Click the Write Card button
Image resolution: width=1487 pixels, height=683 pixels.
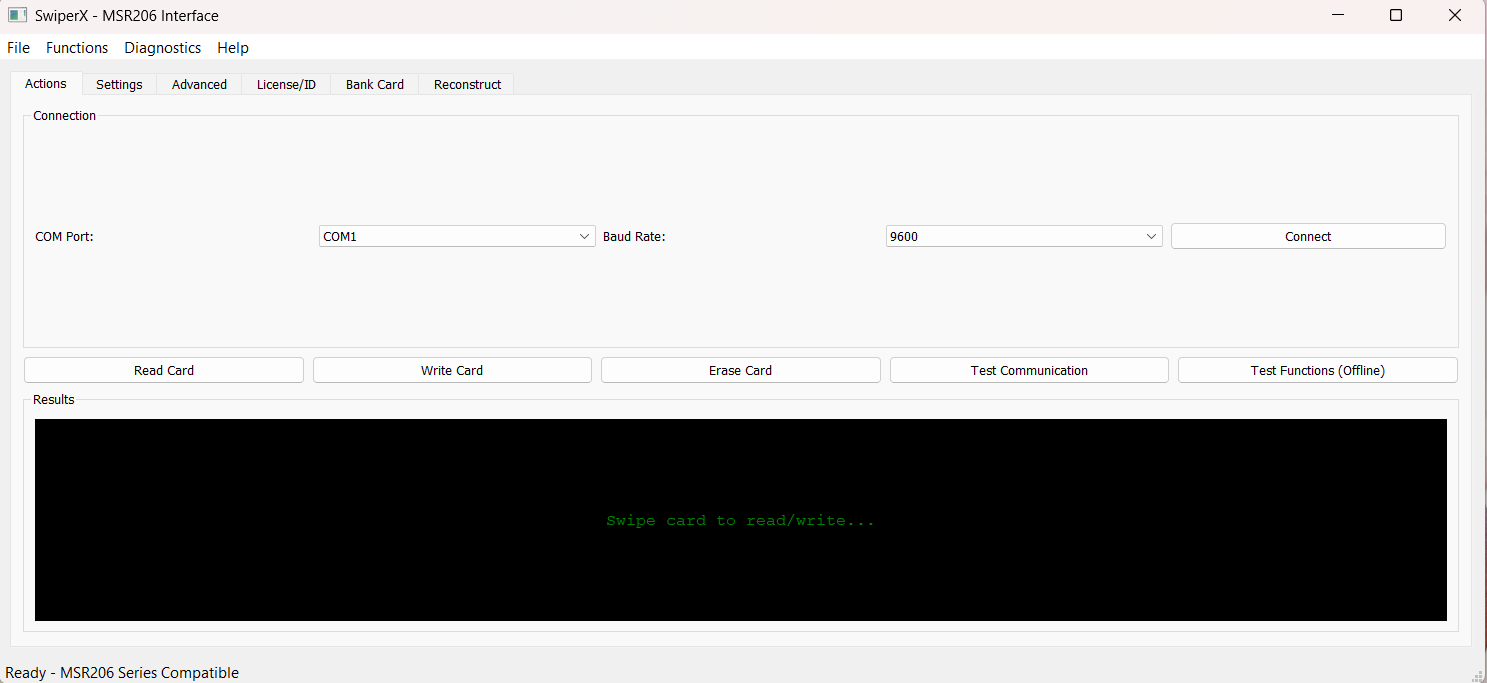(x=452, y=371)
